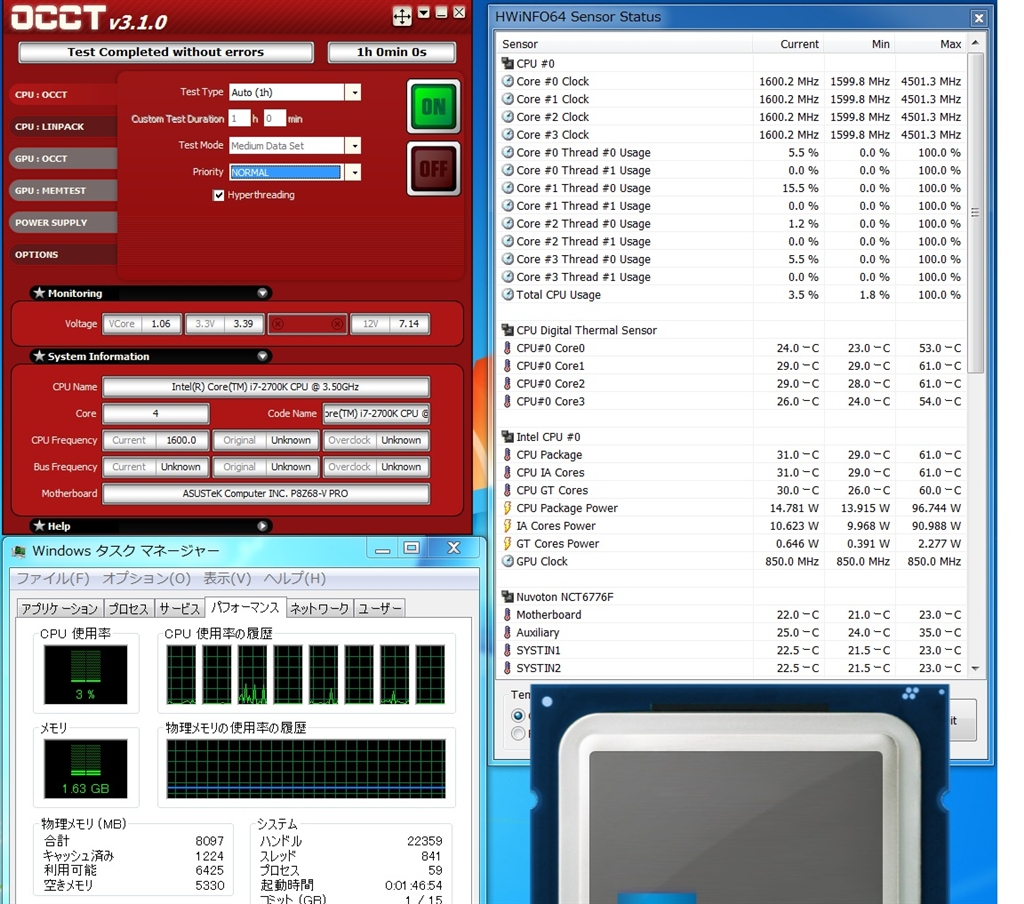This screenshot has width=1024, height=904.
Task: Click the down-triangle icon in OCCT title bar
Action: (424, 13)
